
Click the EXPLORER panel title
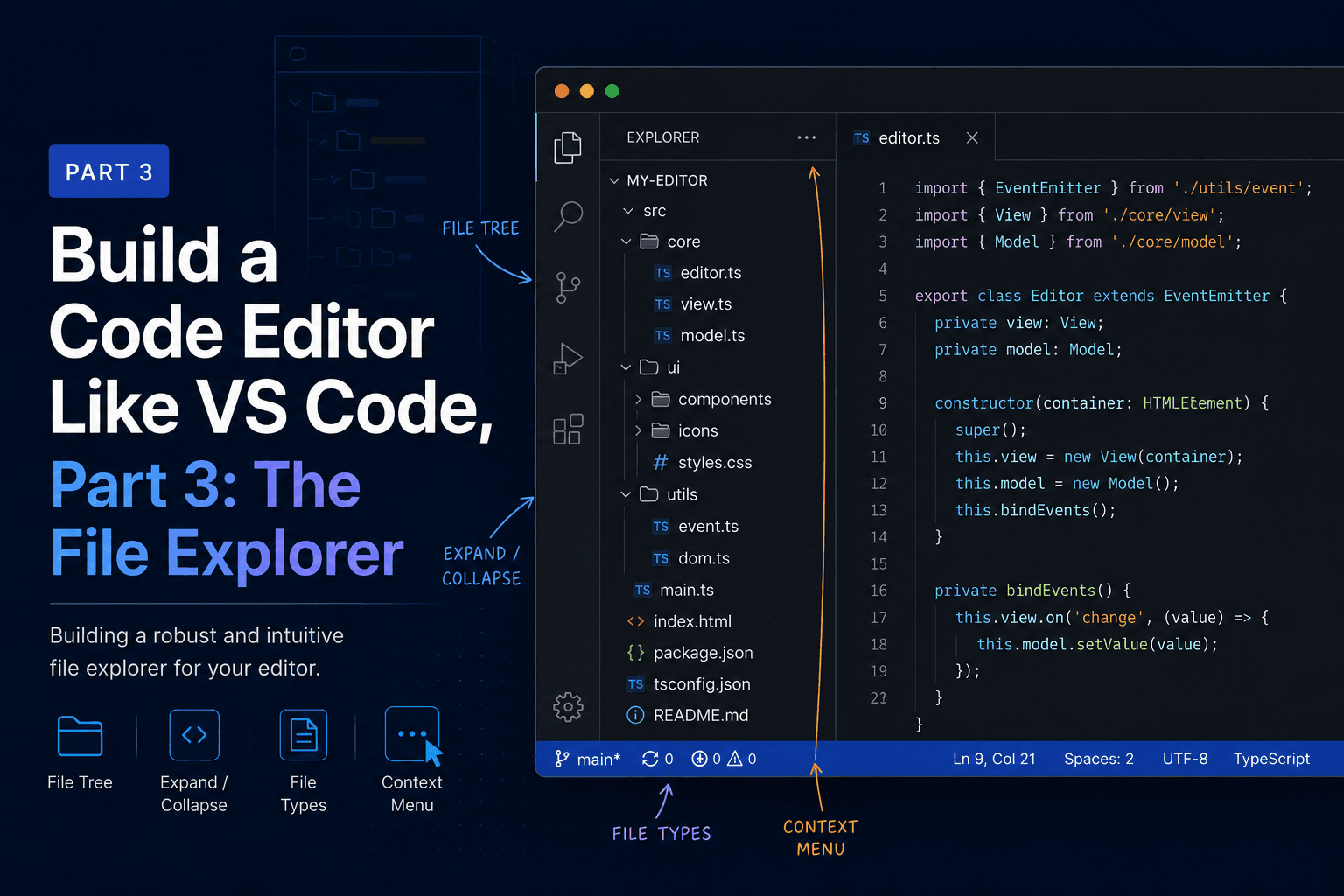pyautogui.click(x=663, y=137)
